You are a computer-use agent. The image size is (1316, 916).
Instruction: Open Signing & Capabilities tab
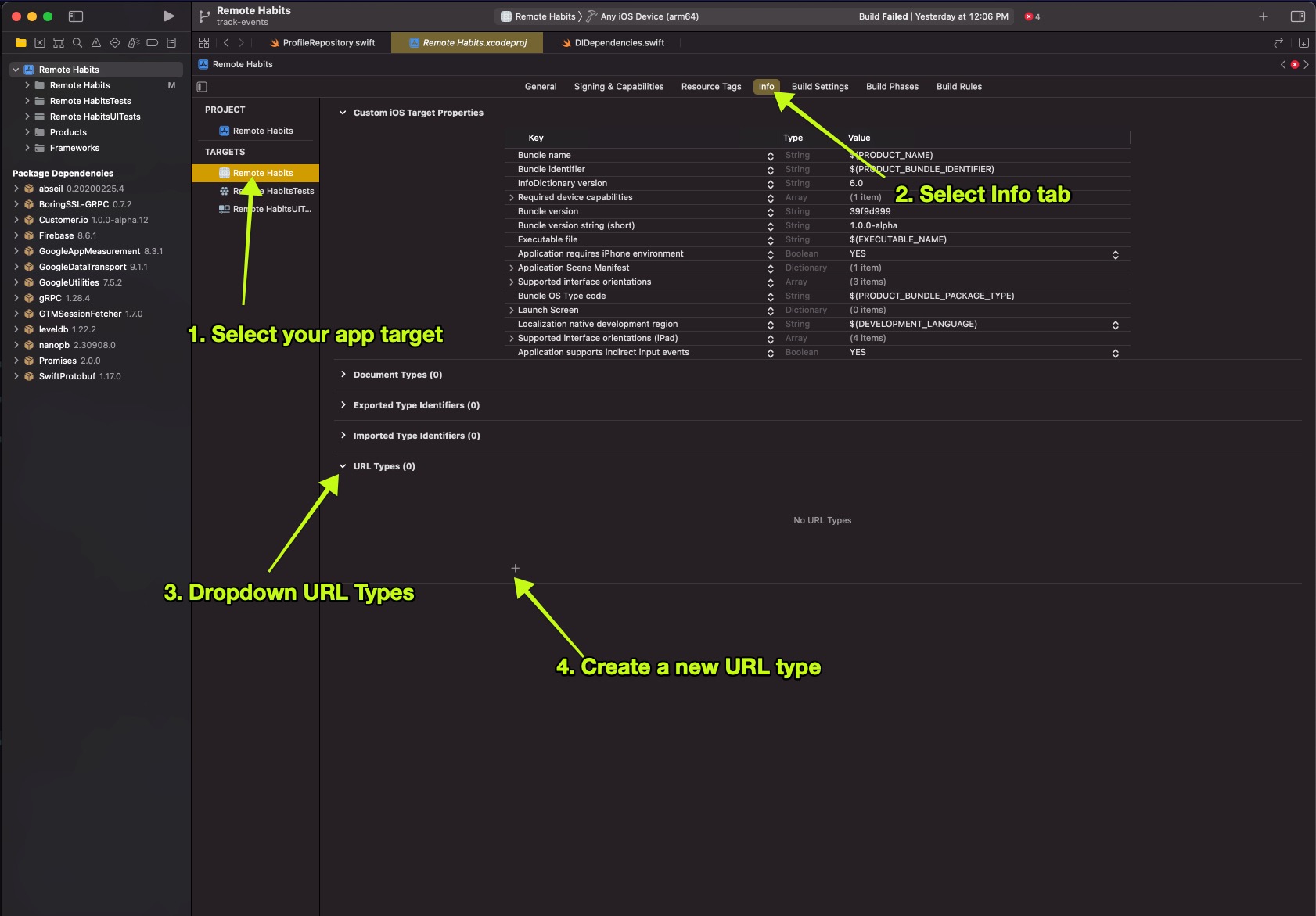[619, 87]
